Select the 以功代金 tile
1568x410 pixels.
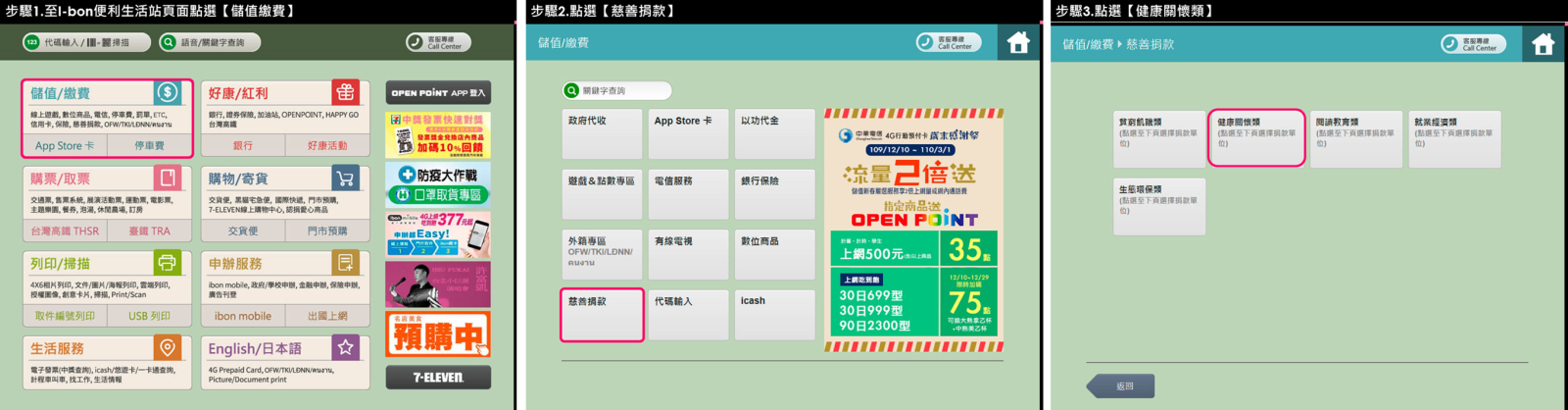point(774,134)
